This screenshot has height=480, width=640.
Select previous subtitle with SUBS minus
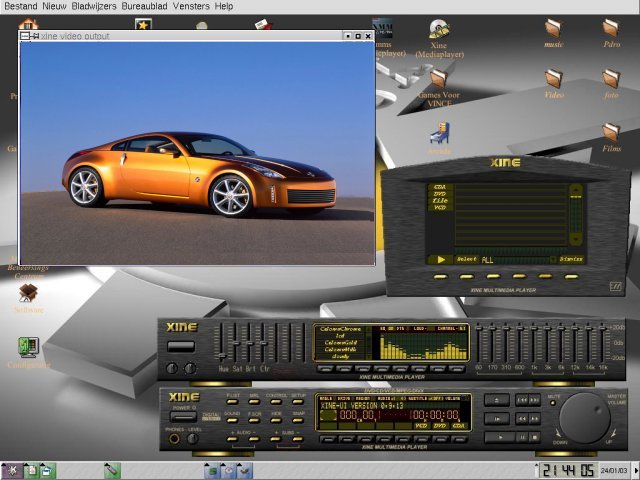click(x=298, y=439)
